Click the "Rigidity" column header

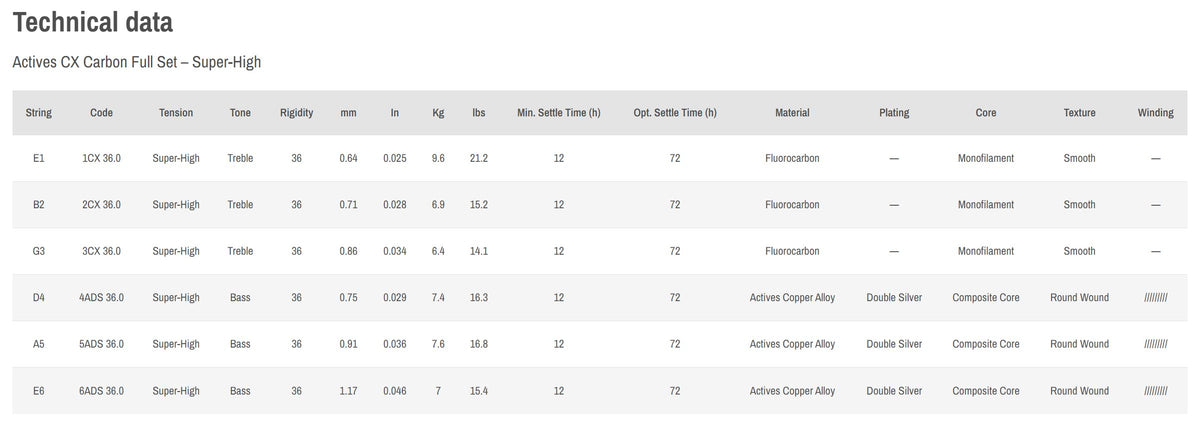(x=297, y=113)
